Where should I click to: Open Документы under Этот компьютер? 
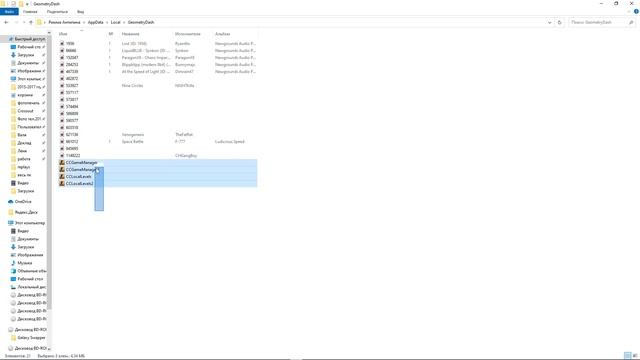[28, 239]
